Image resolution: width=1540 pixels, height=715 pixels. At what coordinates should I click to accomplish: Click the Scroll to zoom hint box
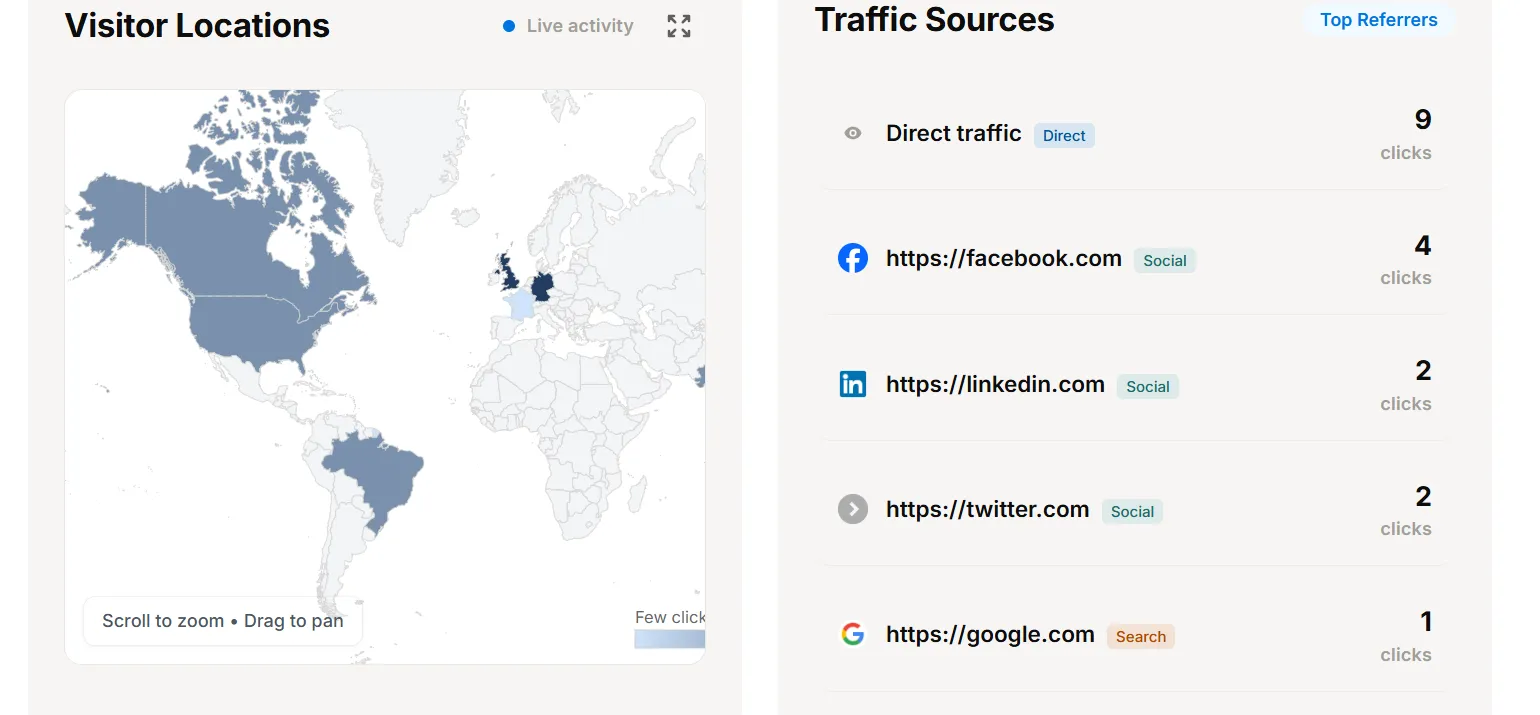(223, 621)
